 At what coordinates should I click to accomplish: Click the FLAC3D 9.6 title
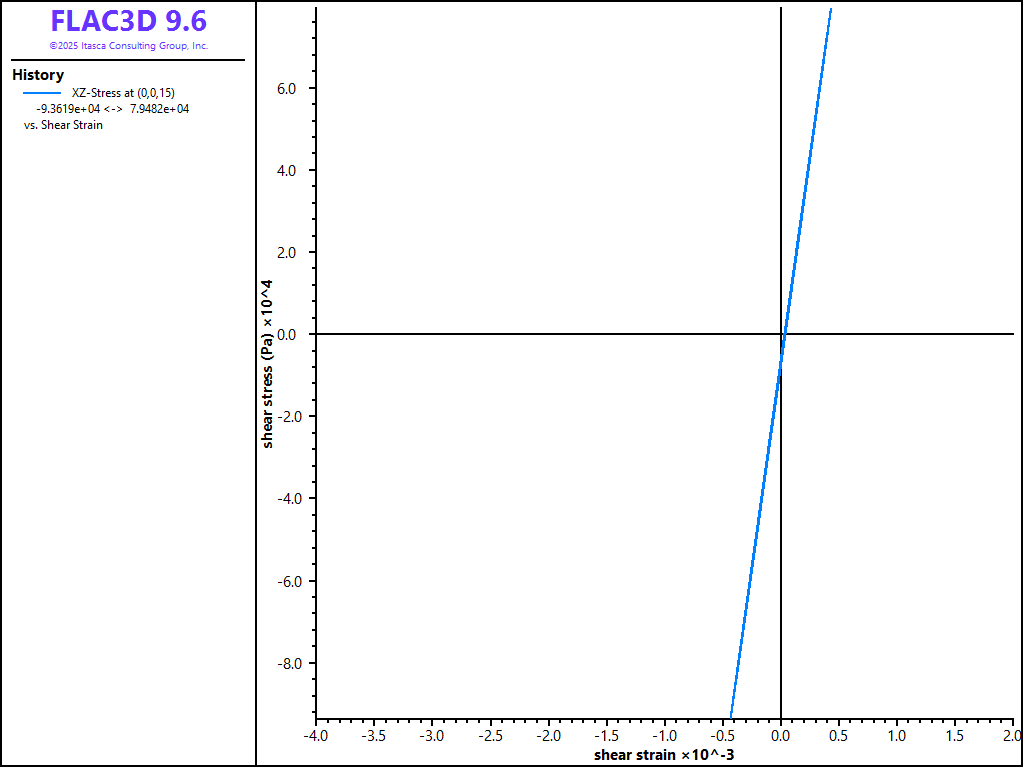click(128, 22)
